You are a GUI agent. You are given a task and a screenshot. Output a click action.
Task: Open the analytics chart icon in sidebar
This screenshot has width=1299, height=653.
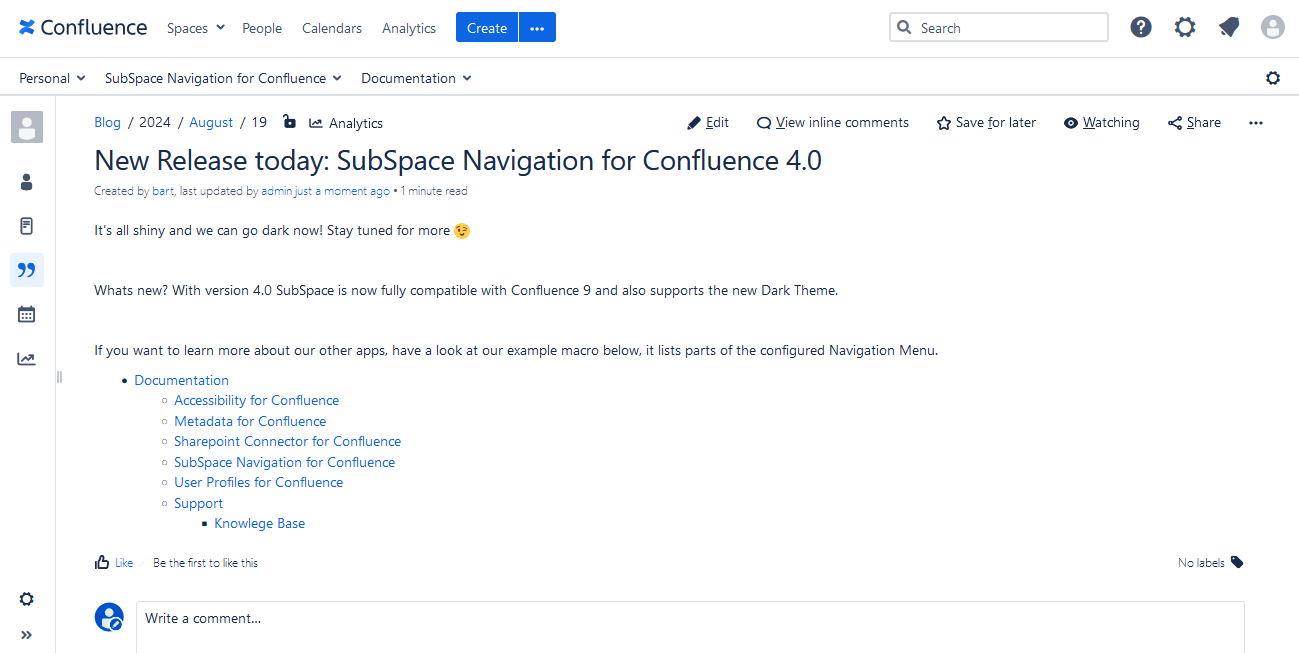27,359
